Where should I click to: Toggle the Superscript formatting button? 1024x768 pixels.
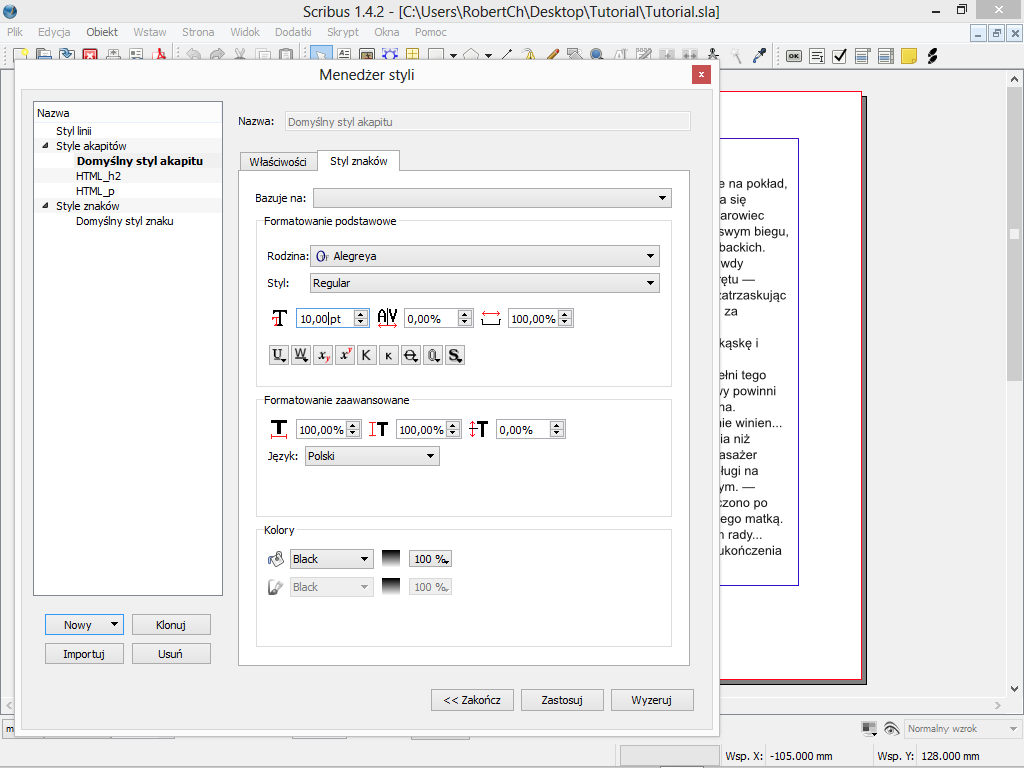click(x=345, y=355)
